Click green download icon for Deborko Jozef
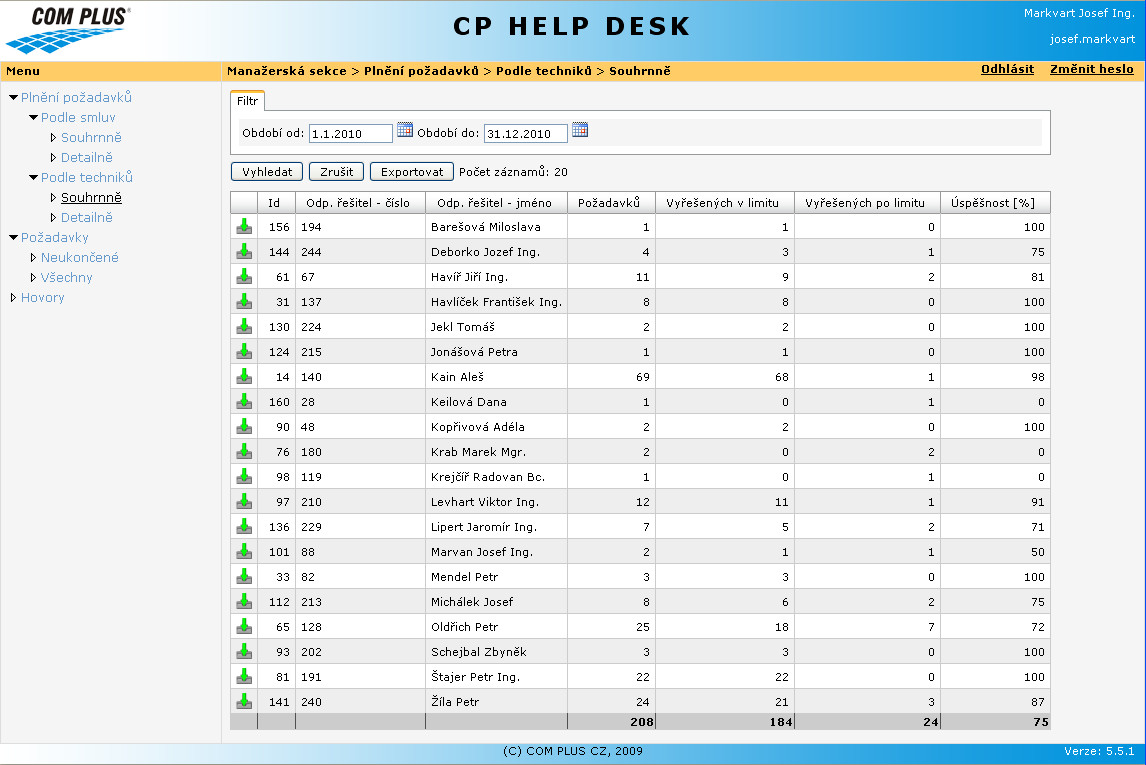Screen dimensions: 1146x765 244,251
